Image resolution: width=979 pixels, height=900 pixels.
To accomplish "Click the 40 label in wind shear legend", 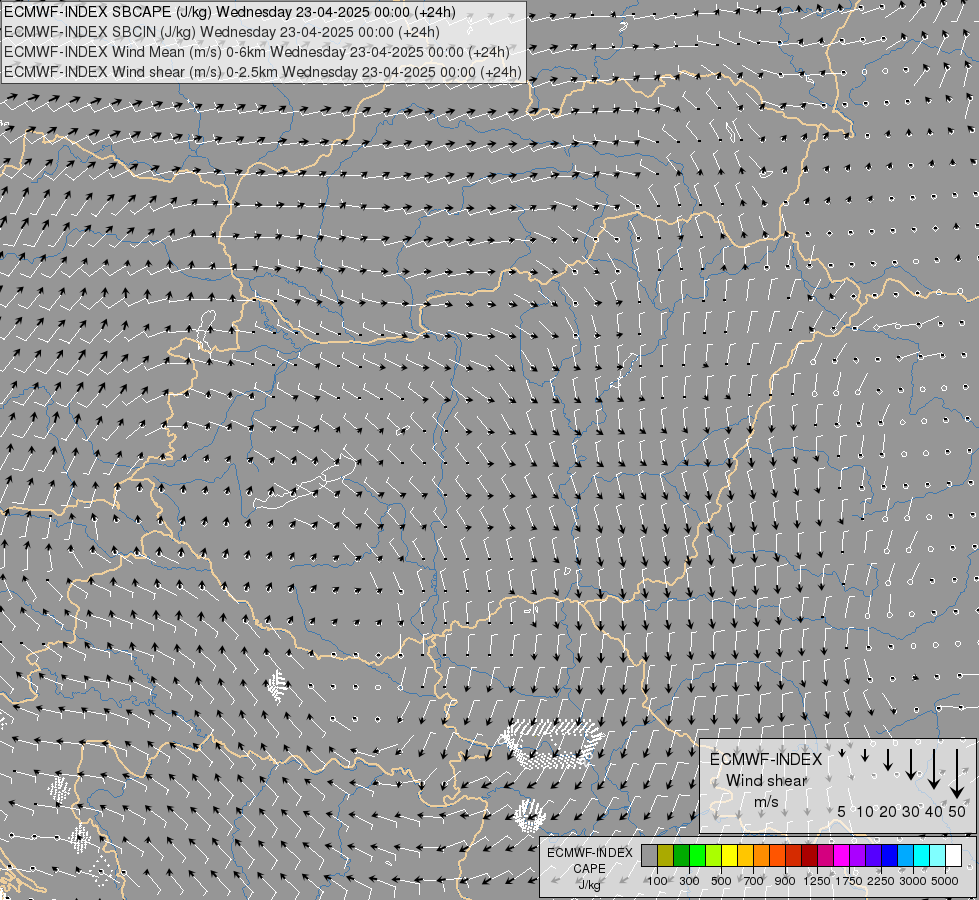I will [933, 811].
